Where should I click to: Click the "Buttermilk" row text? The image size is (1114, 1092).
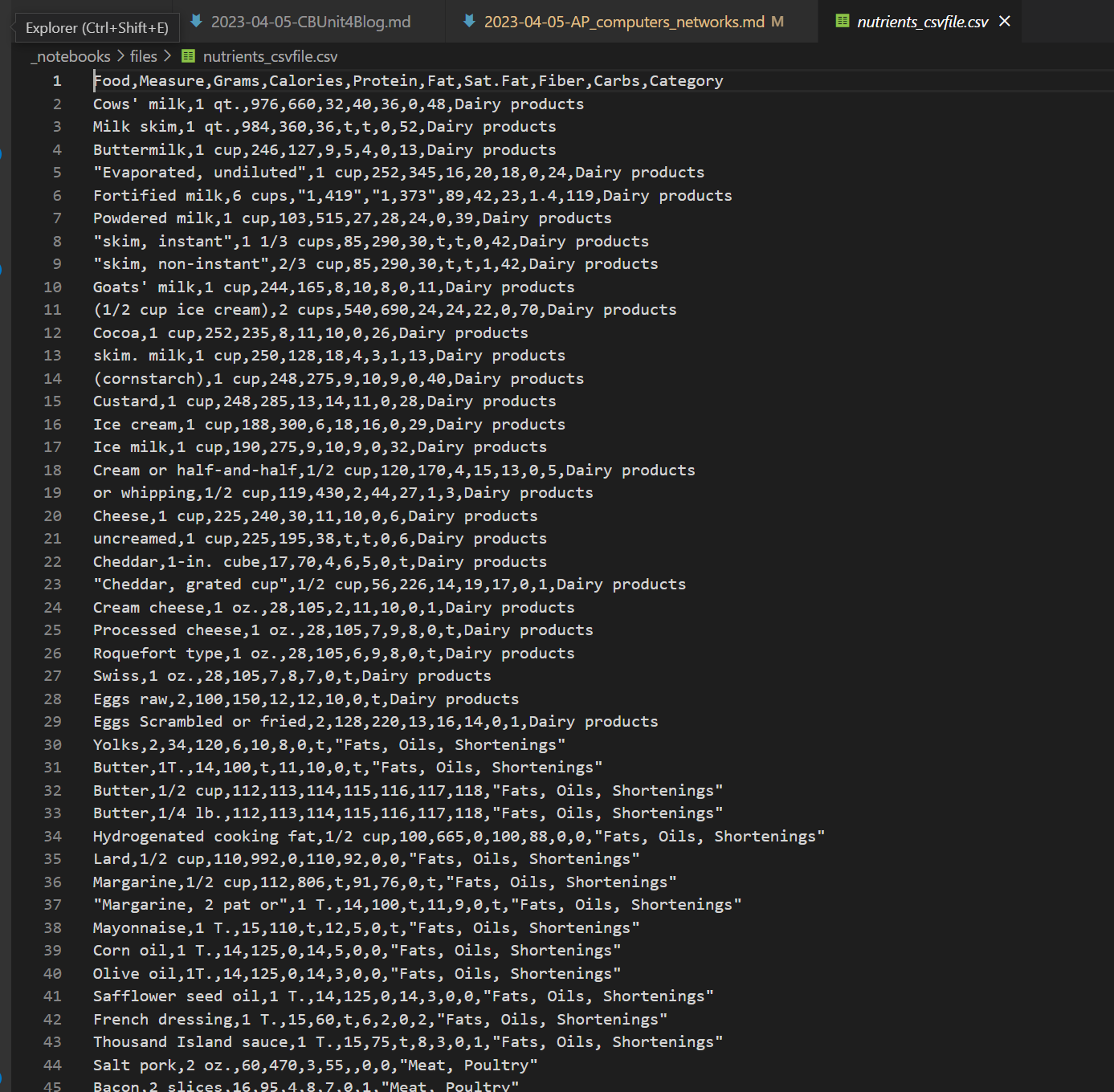pos(324,150)
